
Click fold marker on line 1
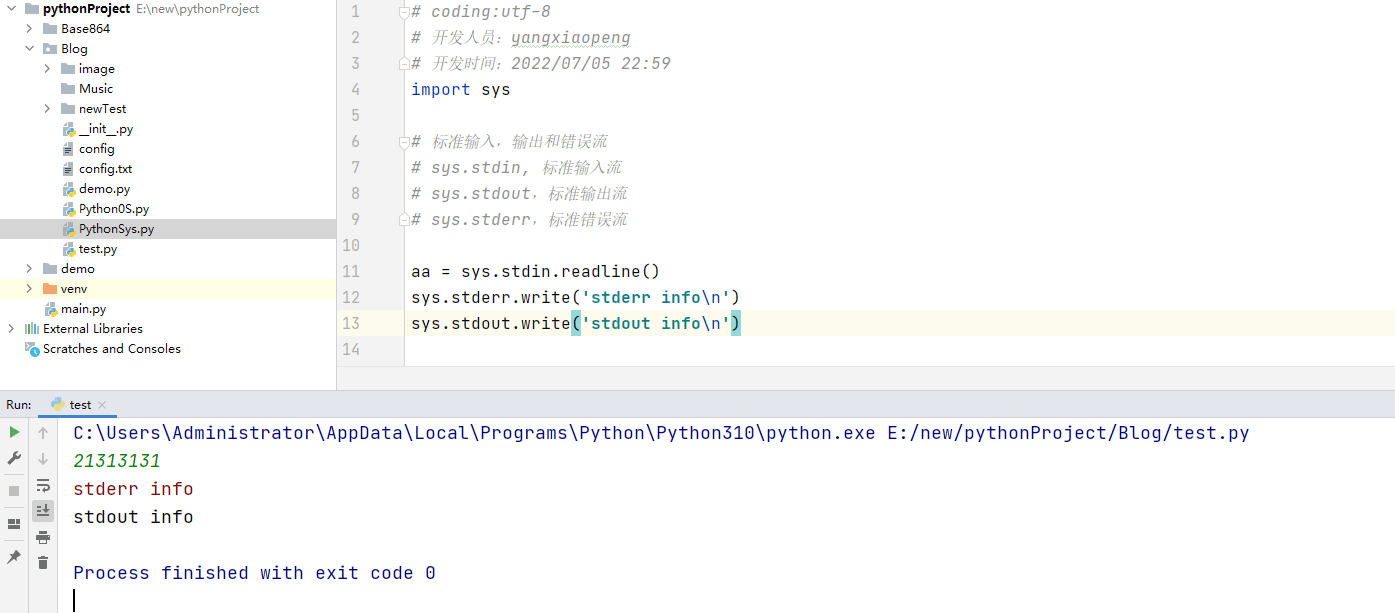[404, 13]
